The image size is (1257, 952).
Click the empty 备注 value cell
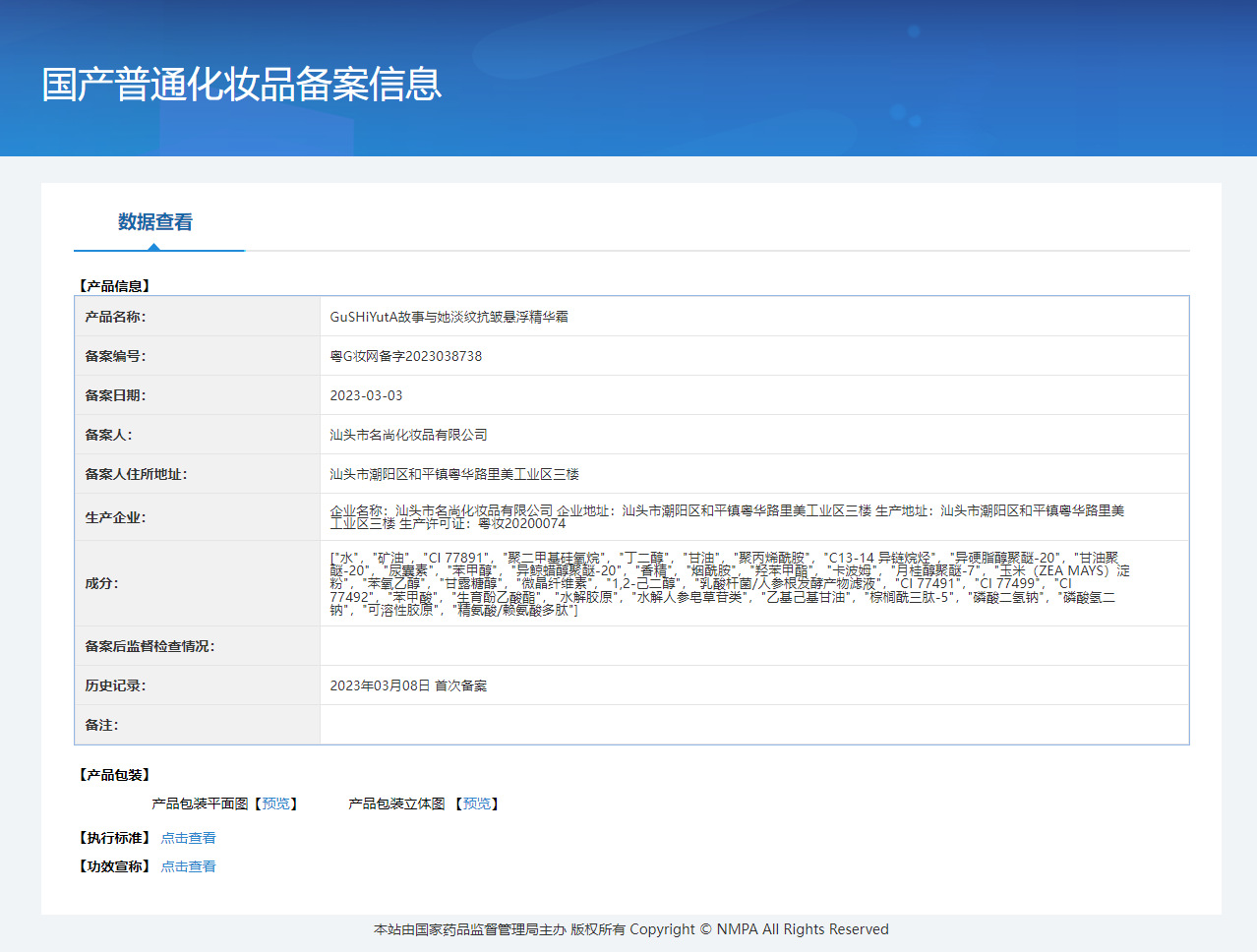[753, 725]
